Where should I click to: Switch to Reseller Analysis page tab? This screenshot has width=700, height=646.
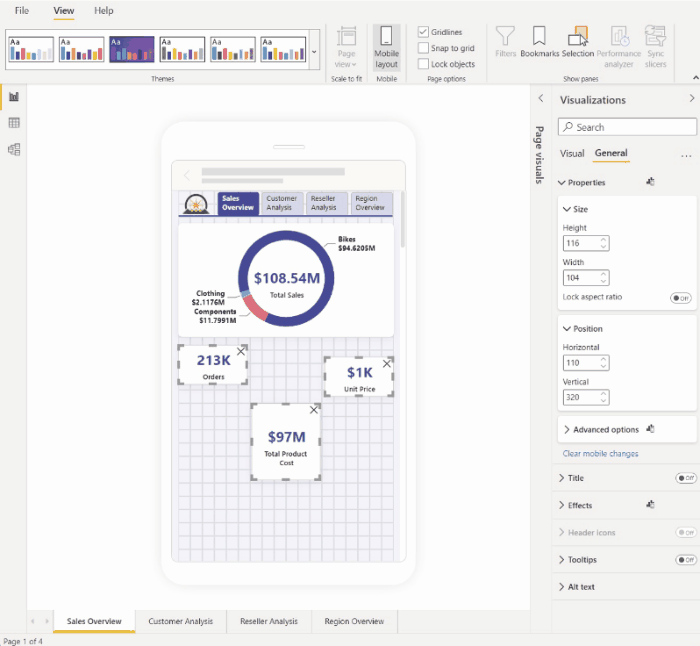click(x=269, y=621)
